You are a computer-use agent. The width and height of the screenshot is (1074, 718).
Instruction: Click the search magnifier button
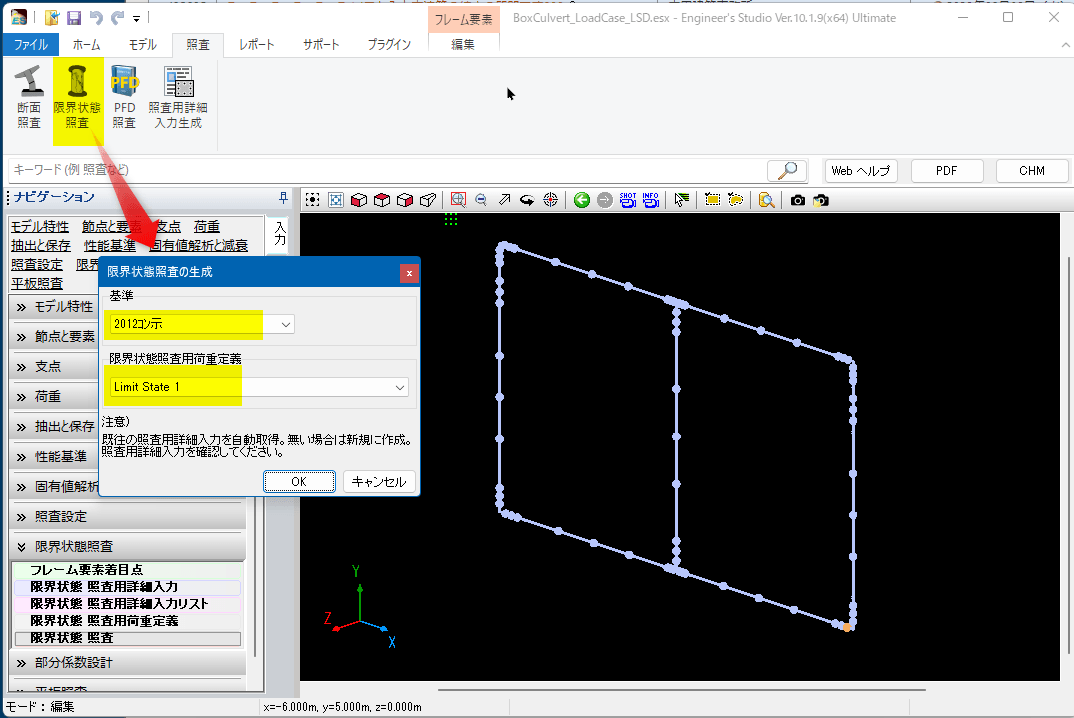coord(787,171)
